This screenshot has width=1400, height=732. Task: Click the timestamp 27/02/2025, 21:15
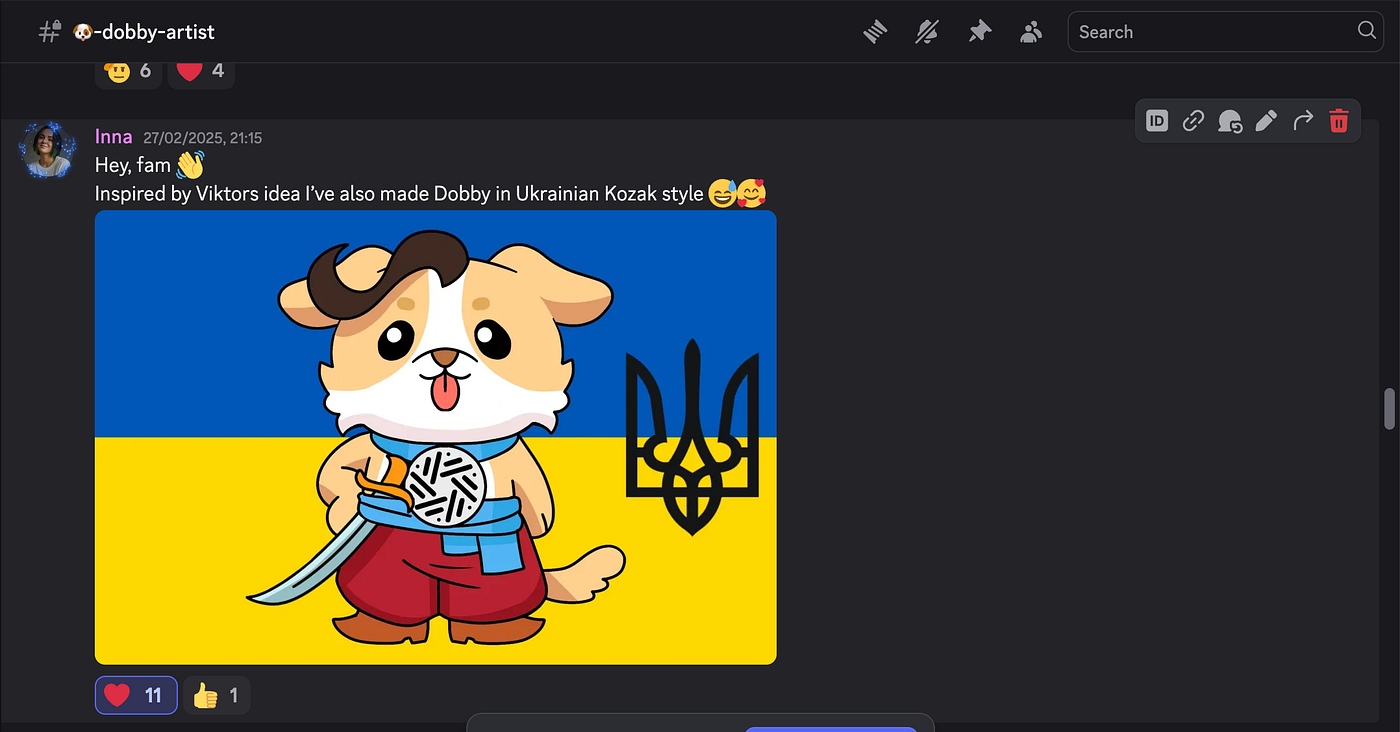coord(203,138)
